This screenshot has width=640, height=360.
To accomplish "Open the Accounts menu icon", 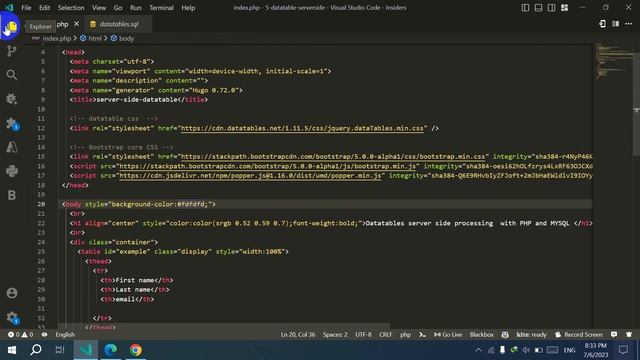I will [x=12, y=293].
